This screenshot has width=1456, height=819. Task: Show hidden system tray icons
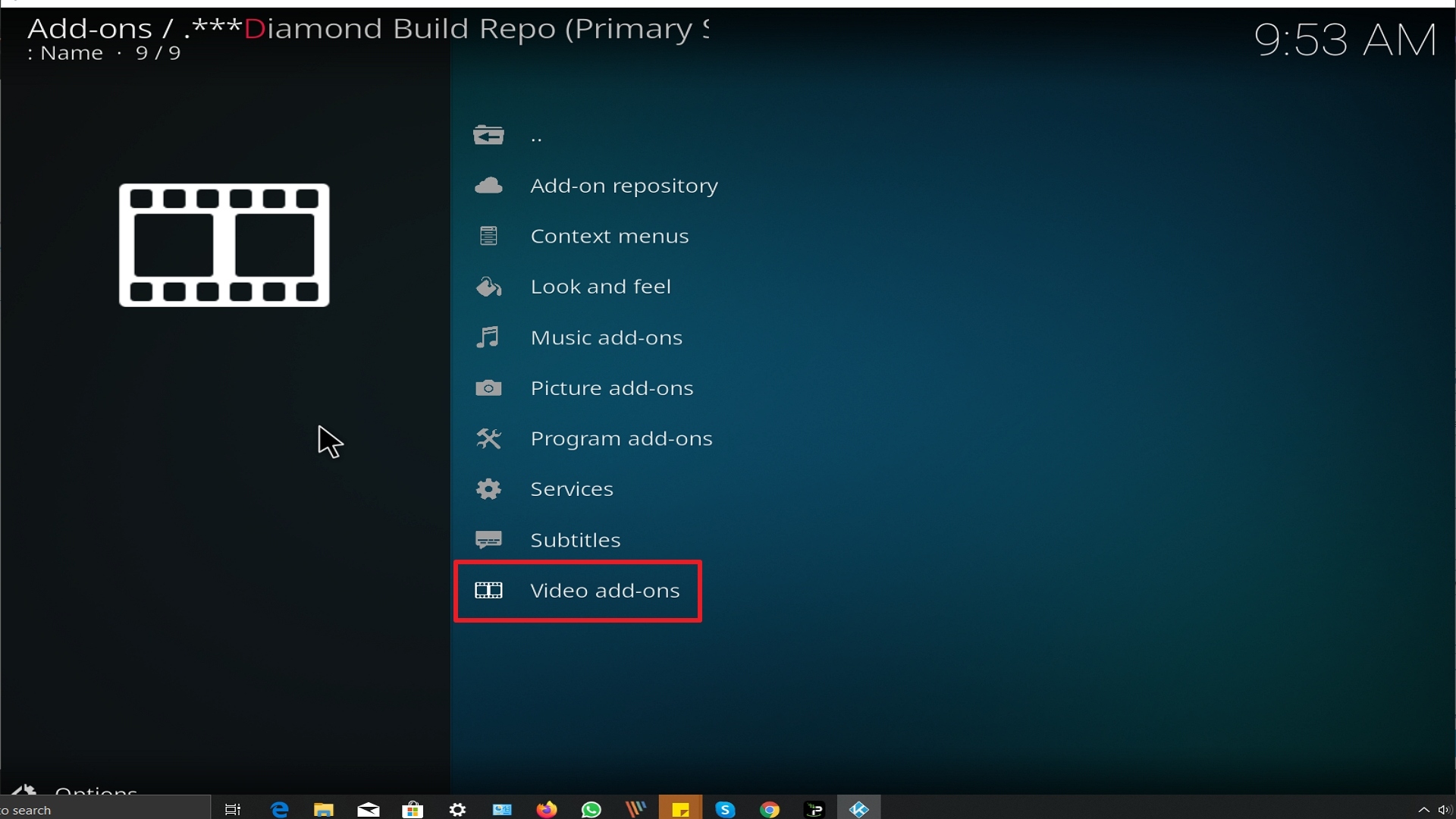click(1423, 810)
